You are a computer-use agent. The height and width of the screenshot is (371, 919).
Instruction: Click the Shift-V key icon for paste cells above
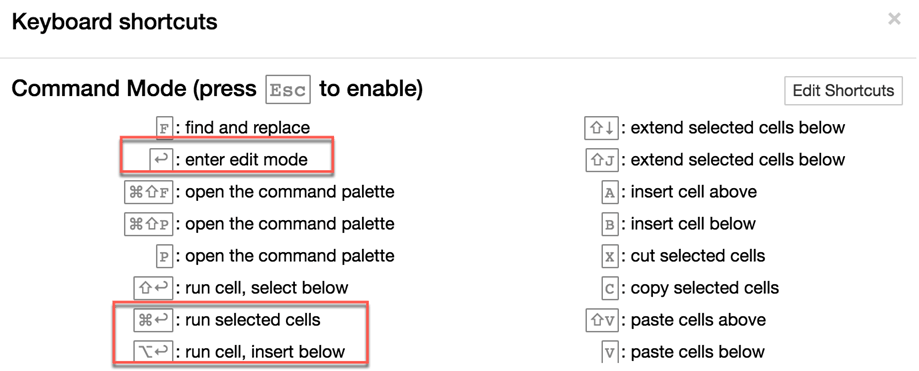(602, 320)
